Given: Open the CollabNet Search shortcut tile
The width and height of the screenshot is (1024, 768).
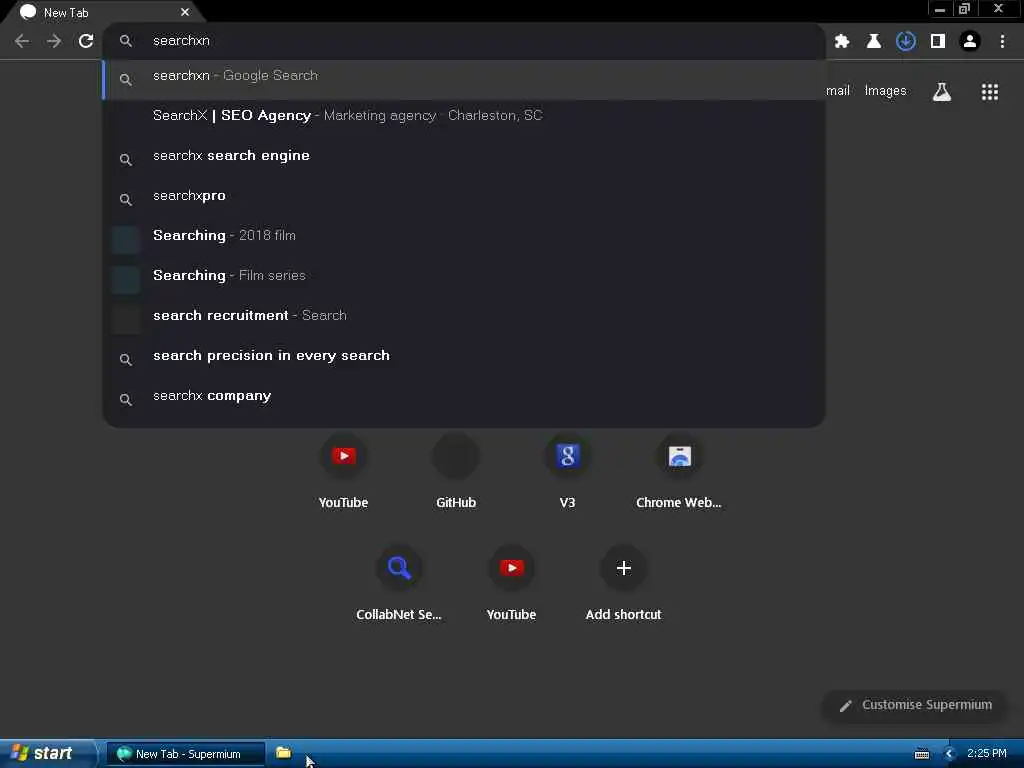Looking at the screenshot, I should coord(399,584).
